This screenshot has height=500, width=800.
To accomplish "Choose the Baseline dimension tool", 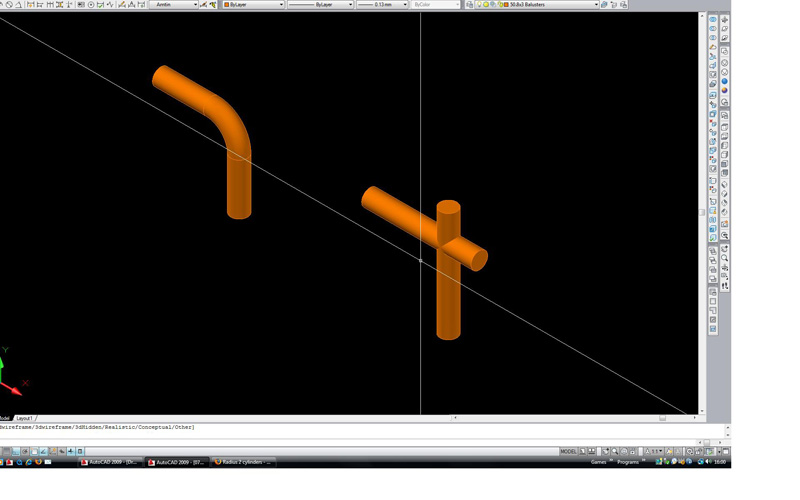I will [x=40, y=5].
